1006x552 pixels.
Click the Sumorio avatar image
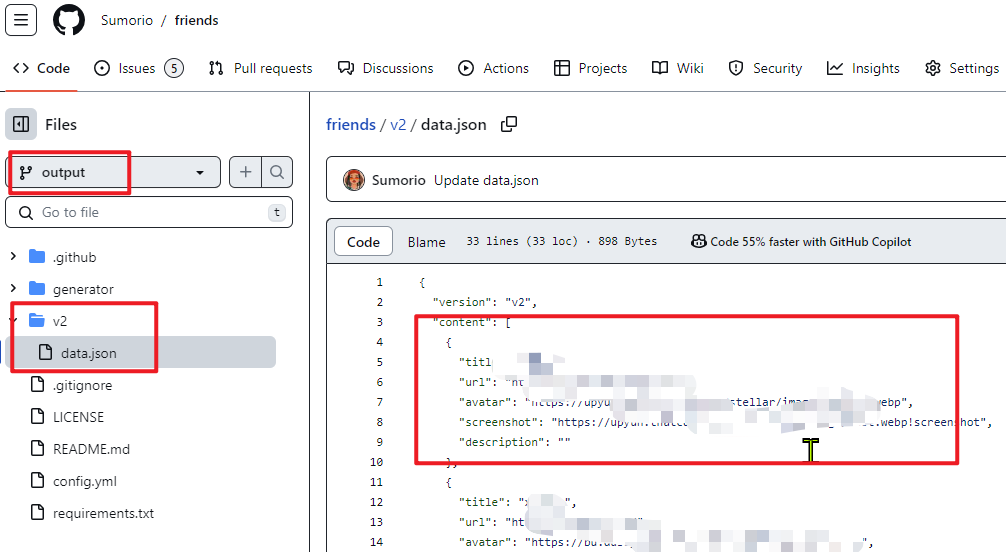[x=354, y=180]
